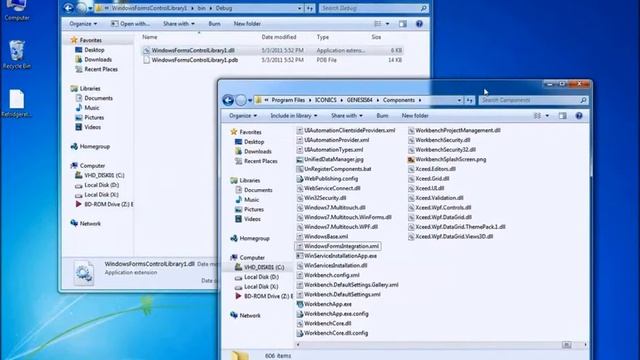The image size is (640, 360).
Task: Select Xceed.Wpf.DataGrid.ThemePack1.dll file
Action: click(457, 227)
